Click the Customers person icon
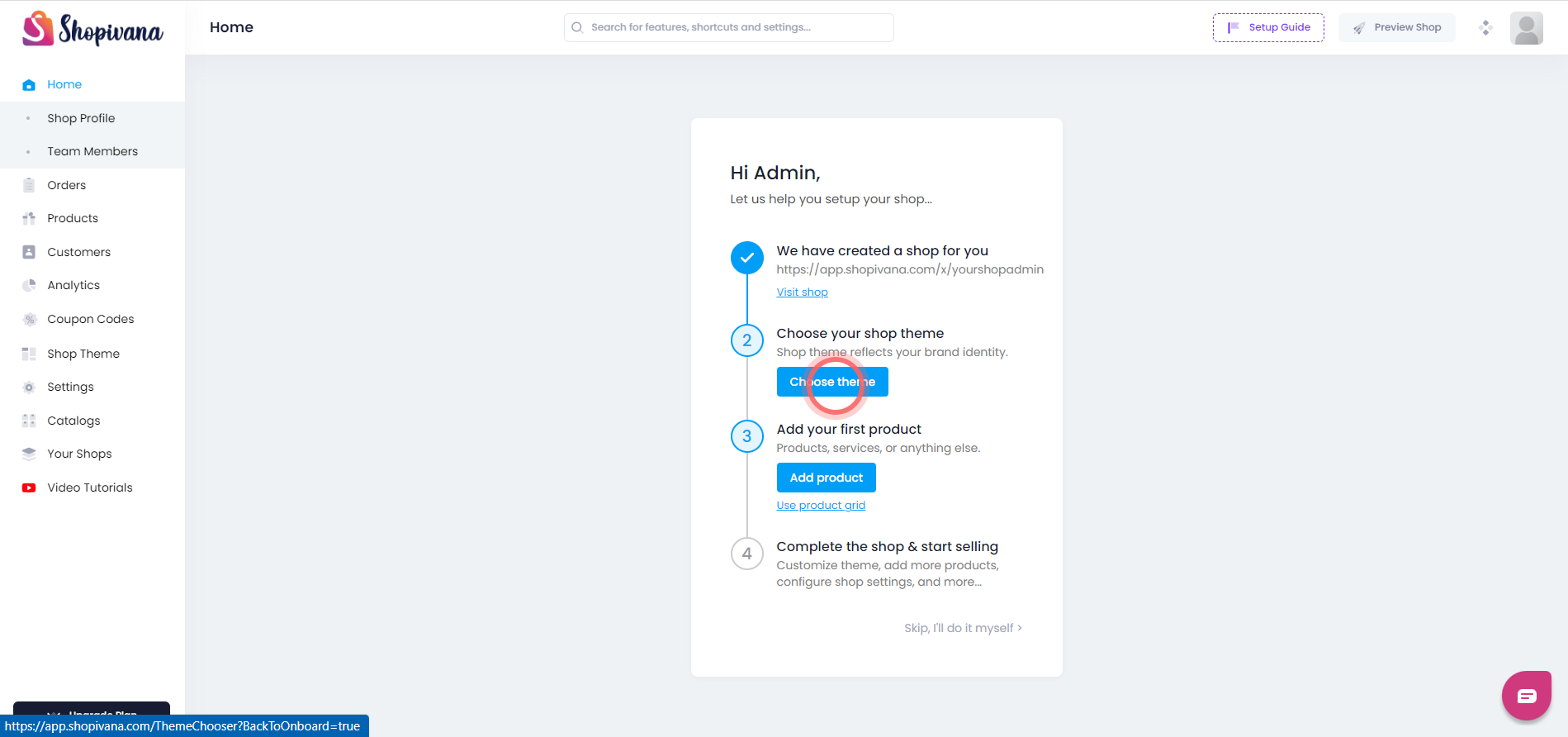This screenshot has height=737, width=1568. [29, 252]
